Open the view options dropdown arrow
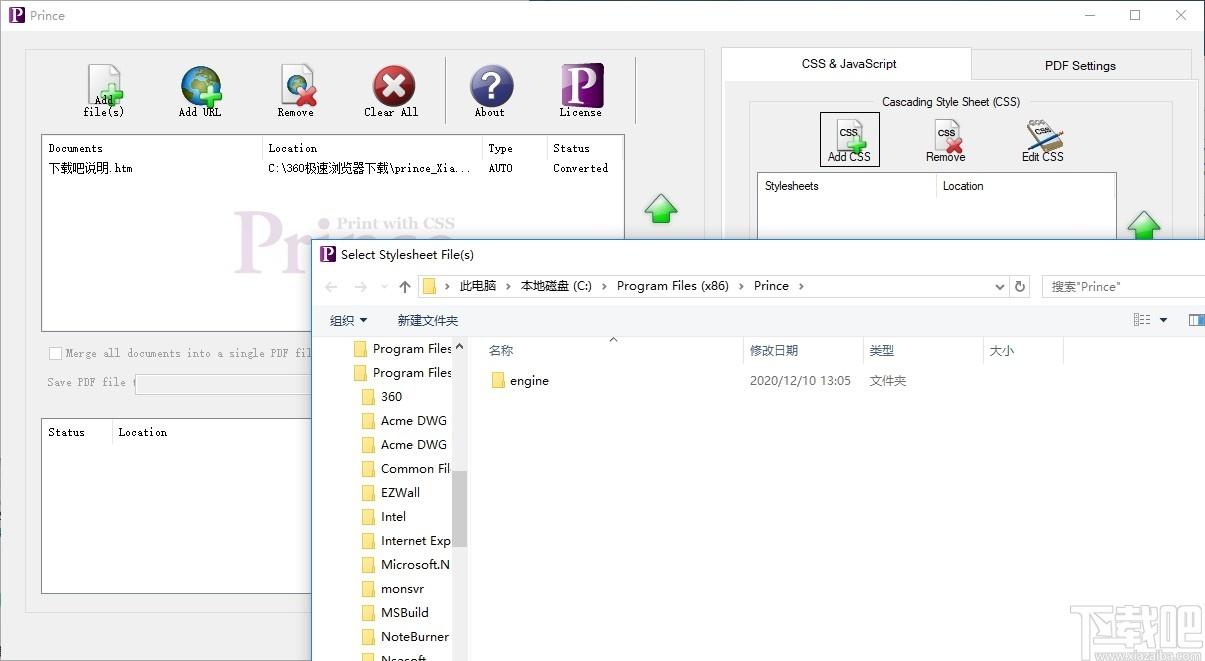This screenshot has height=661, width=1205. (x=1163, y=320)
